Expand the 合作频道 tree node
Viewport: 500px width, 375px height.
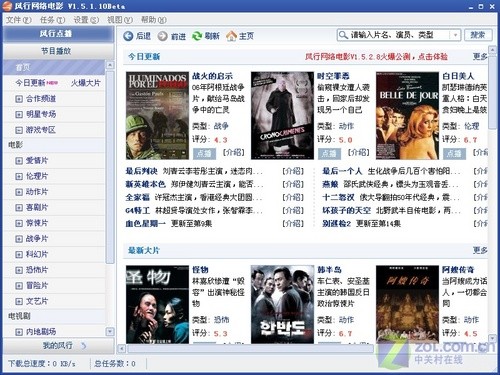[x=19, y=99]
